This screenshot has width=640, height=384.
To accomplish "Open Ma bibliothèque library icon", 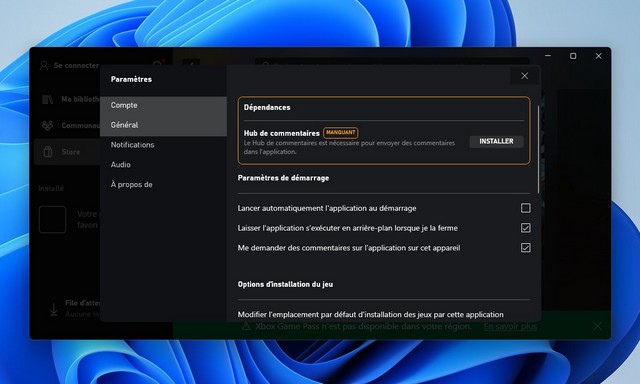I will pos(47,99).
